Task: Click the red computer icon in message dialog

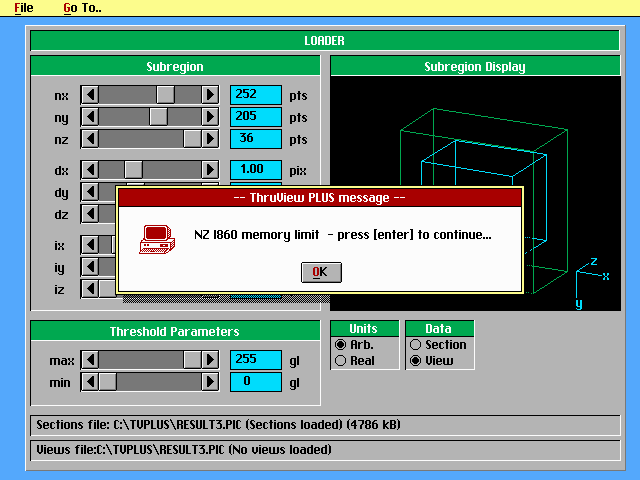Action: pos(157,239)
